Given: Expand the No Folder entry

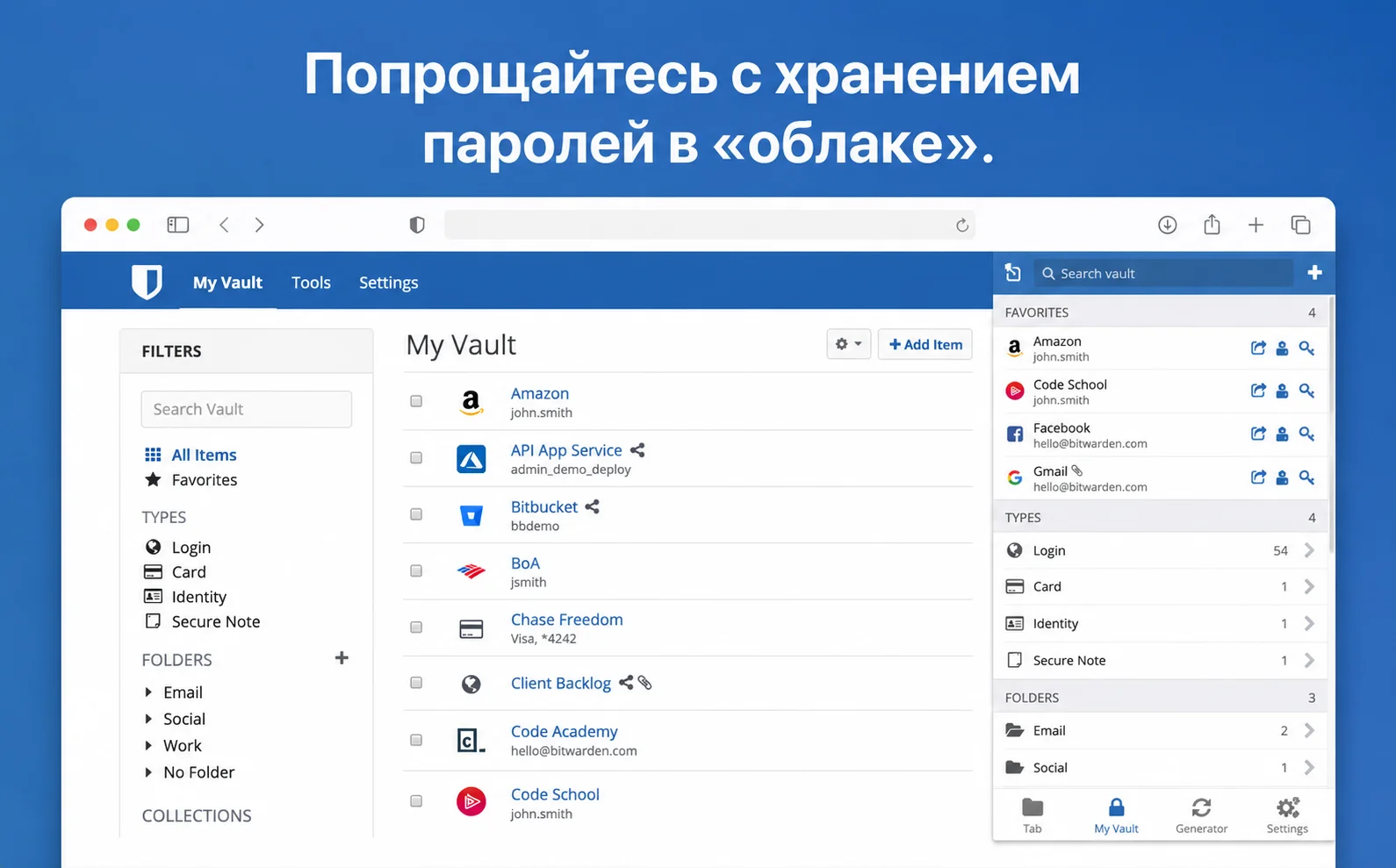Looking at the screenshot, I should click(148, 772).
